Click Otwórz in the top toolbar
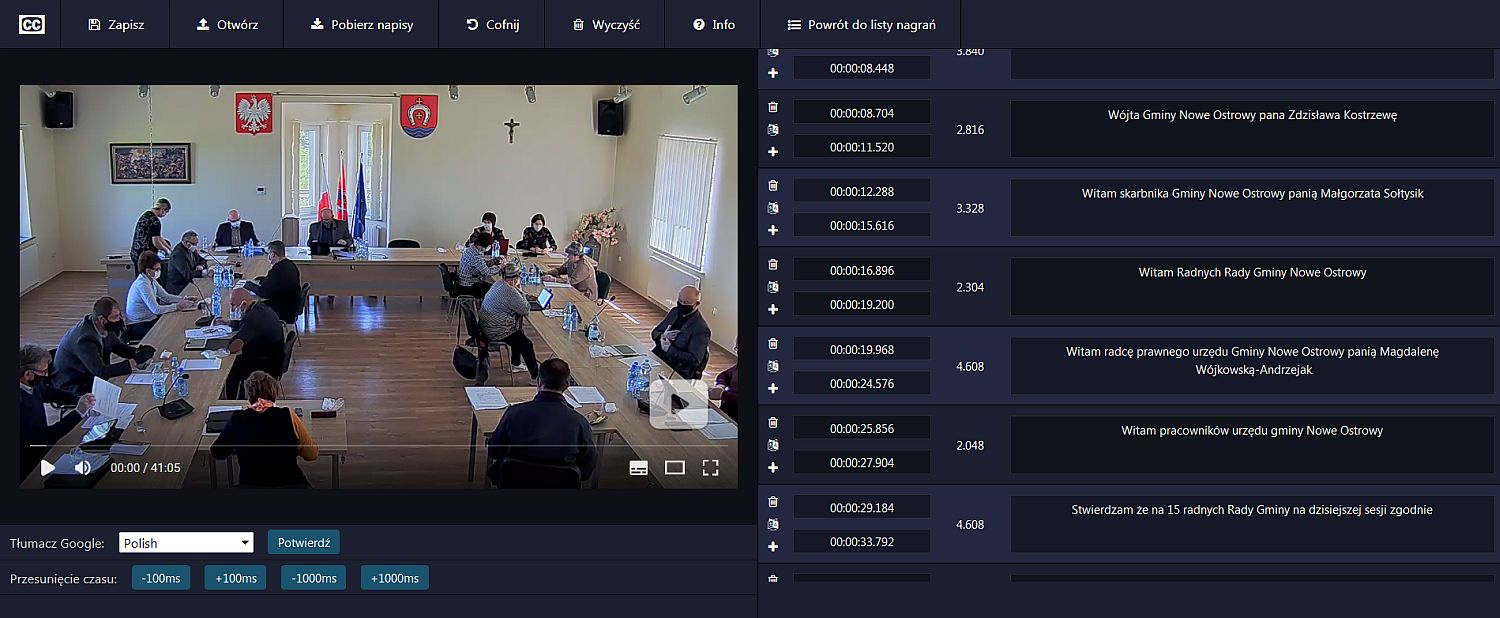Image resolution: width=1500 pixels, height=618 pixels. (226, 24)
